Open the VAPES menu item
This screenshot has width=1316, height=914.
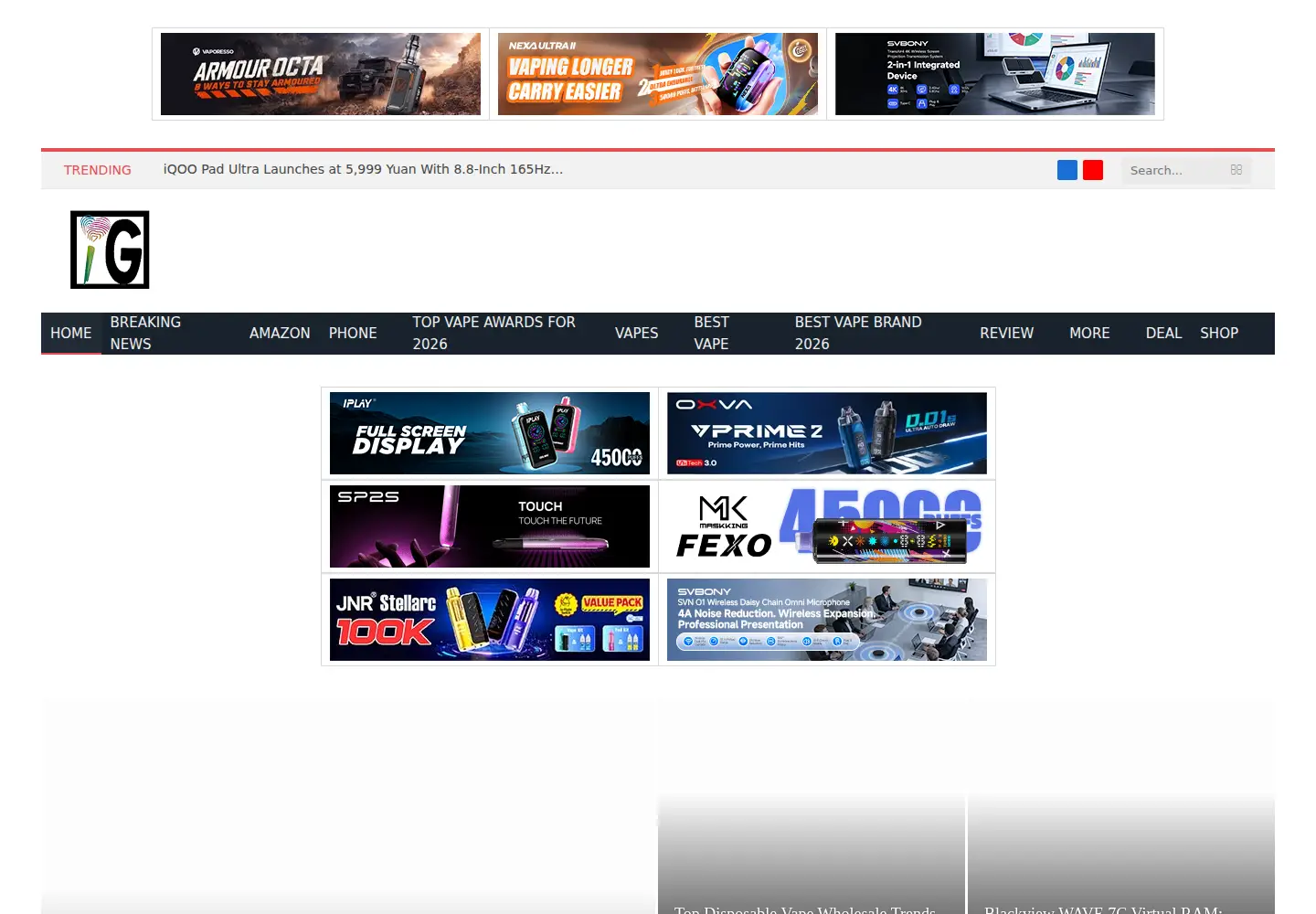coord(636,334)
